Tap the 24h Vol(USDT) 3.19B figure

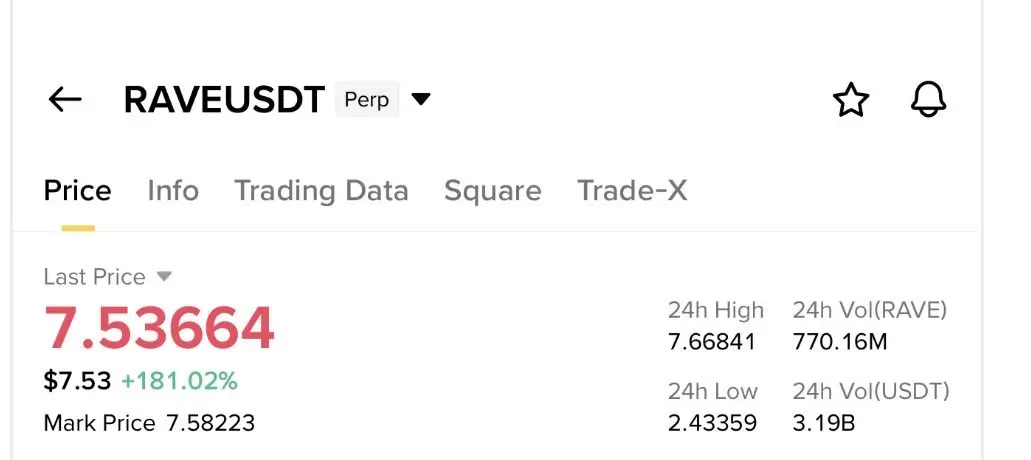[x=824, y=423]
